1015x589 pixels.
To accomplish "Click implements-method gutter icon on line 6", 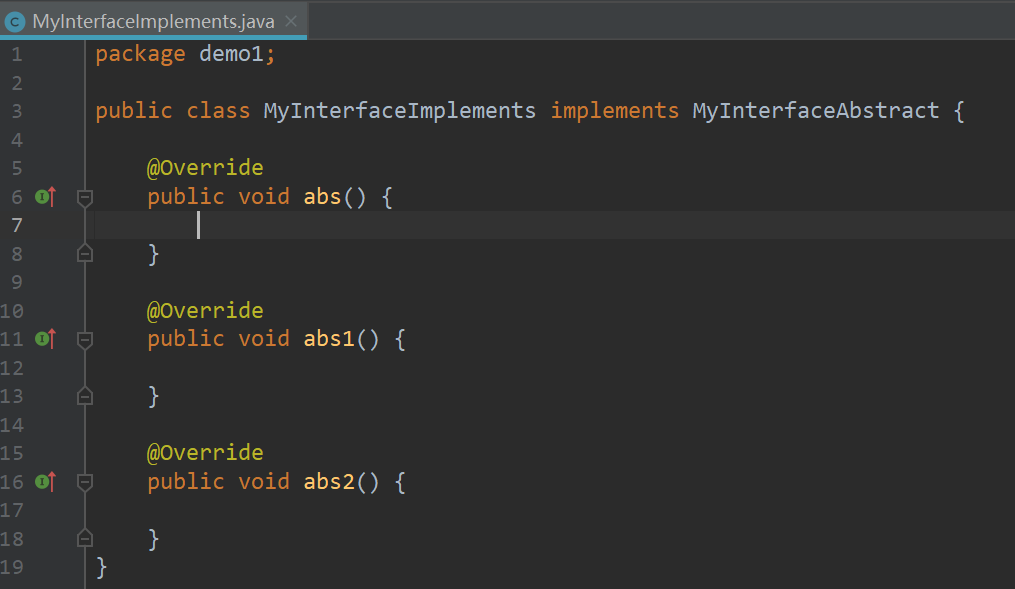I will point(45,197).
